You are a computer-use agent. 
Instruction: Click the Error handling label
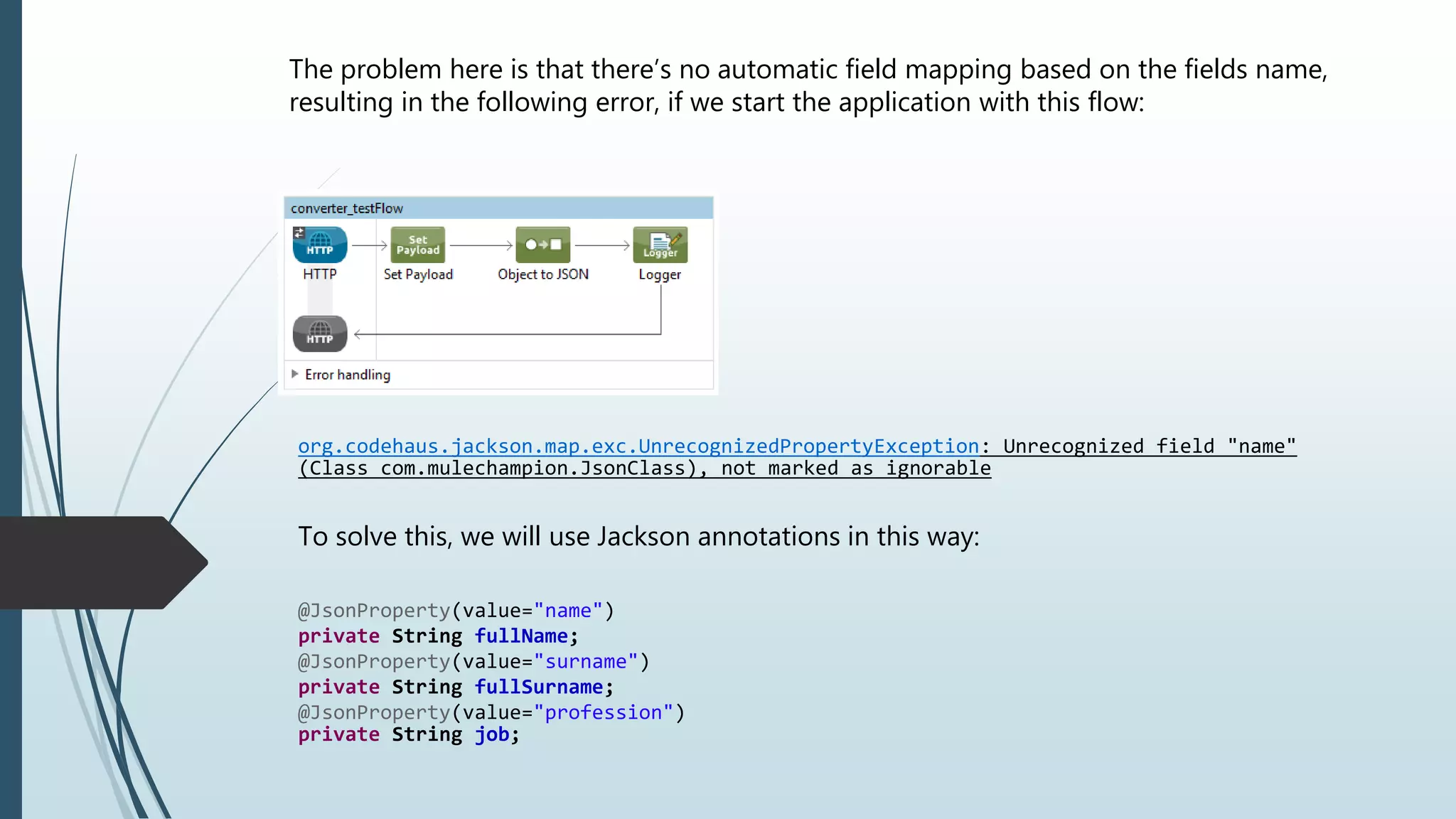coord(348,375)
